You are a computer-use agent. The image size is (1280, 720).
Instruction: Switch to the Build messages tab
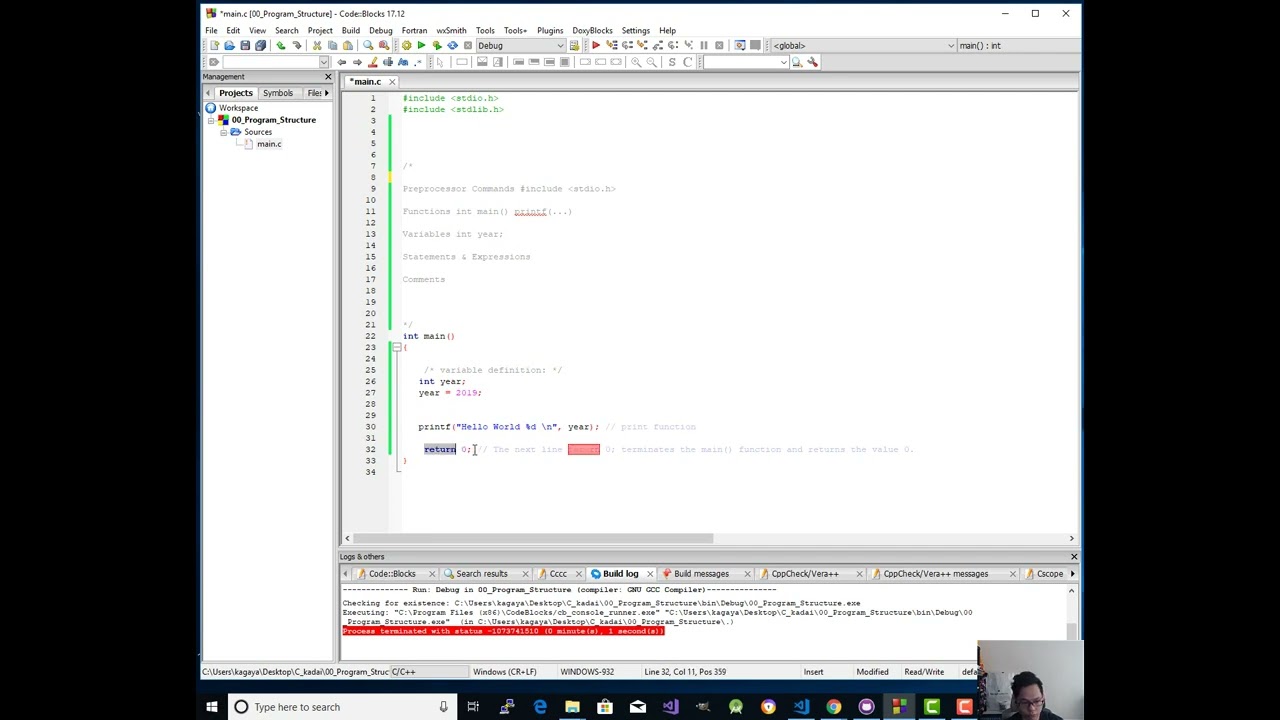701,574
